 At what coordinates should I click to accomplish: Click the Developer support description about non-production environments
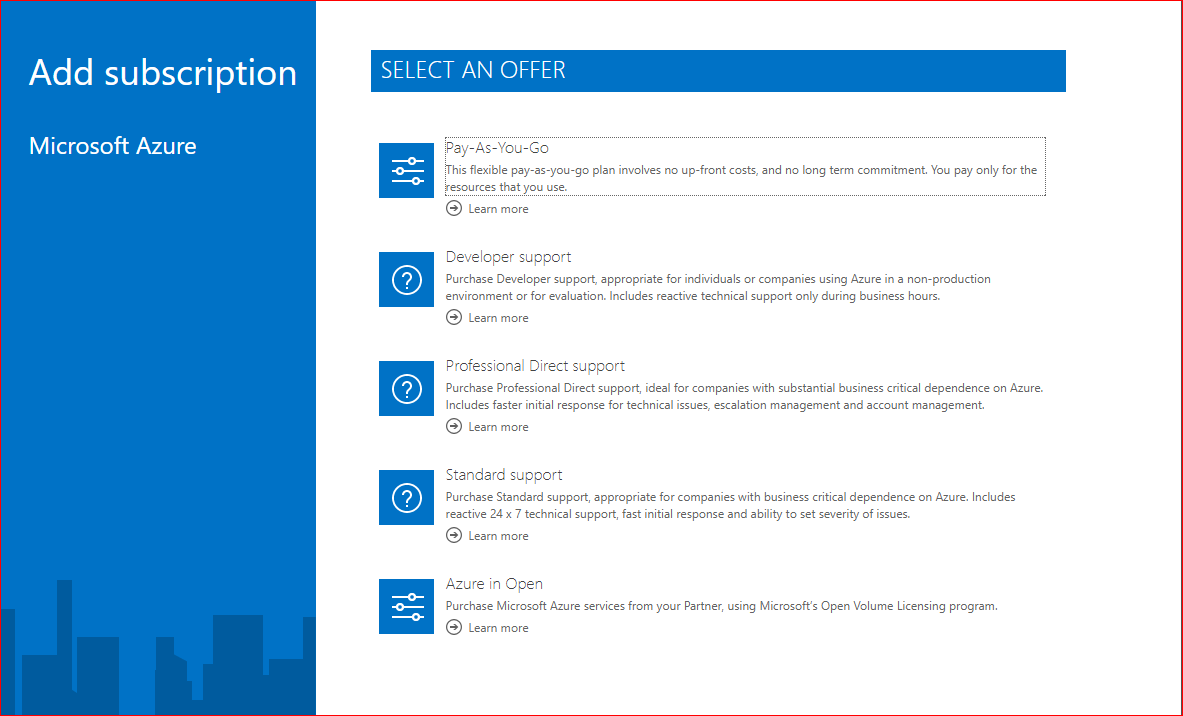click(718, 287)
